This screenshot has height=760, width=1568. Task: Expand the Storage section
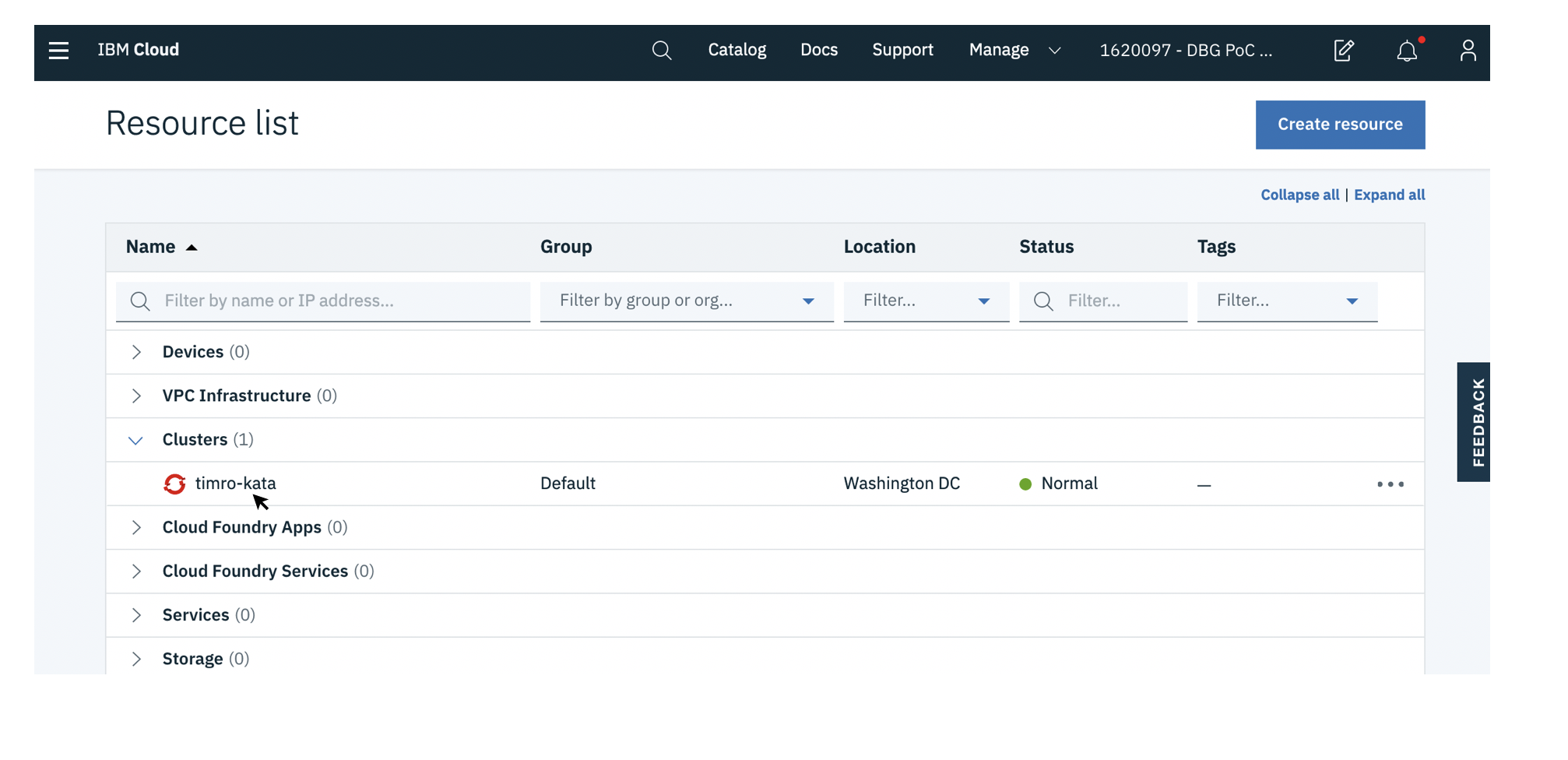point(136,659)
